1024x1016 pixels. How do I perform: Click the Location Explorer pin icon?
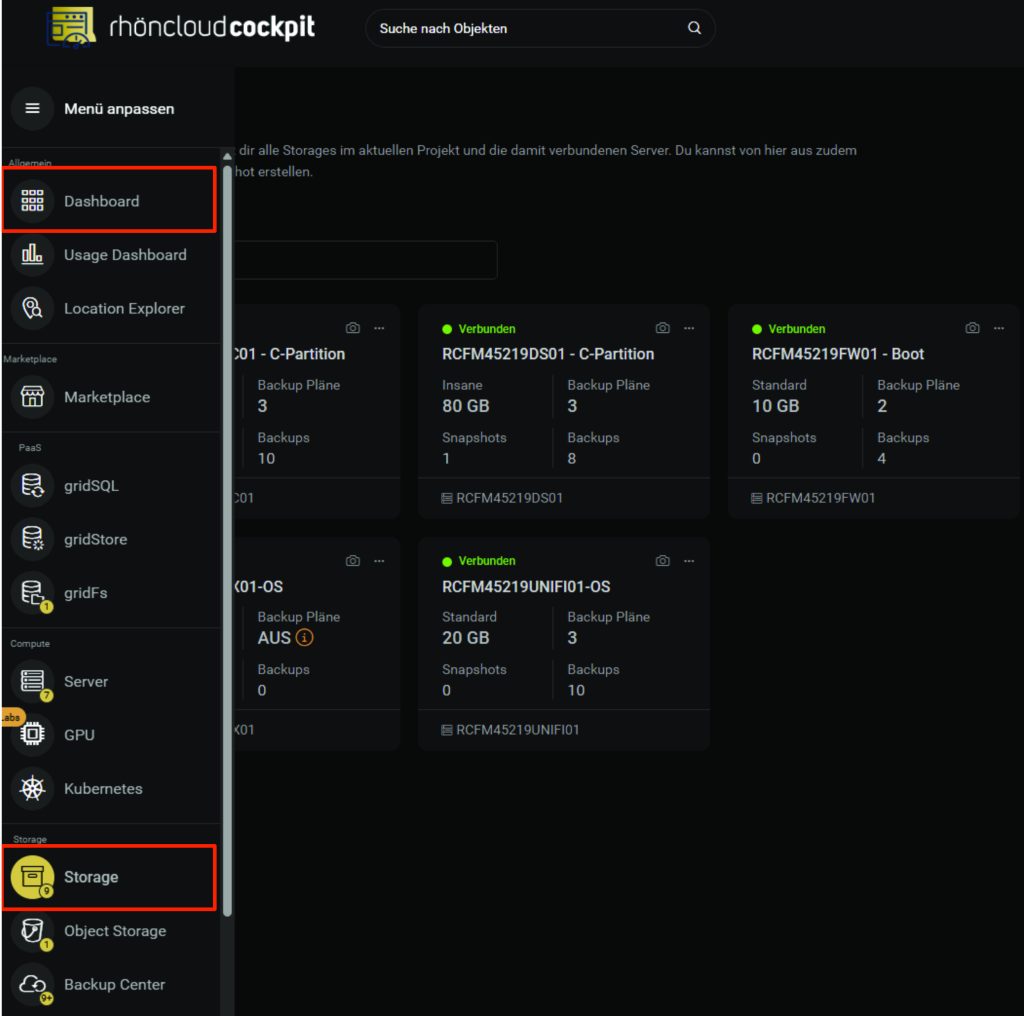[32, 309]
